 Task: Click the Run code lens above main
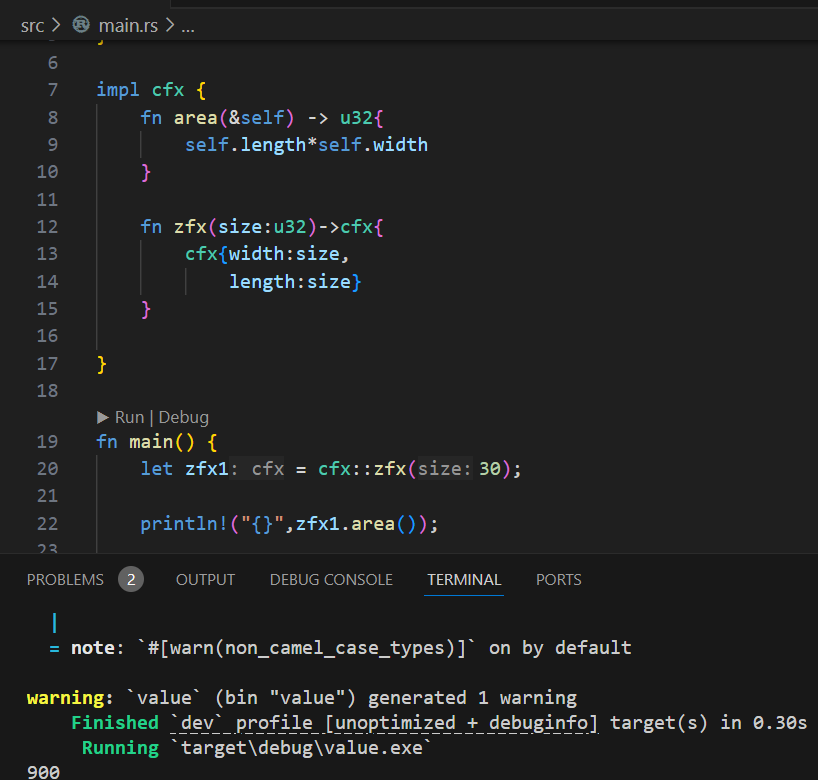tap(129, 417)
